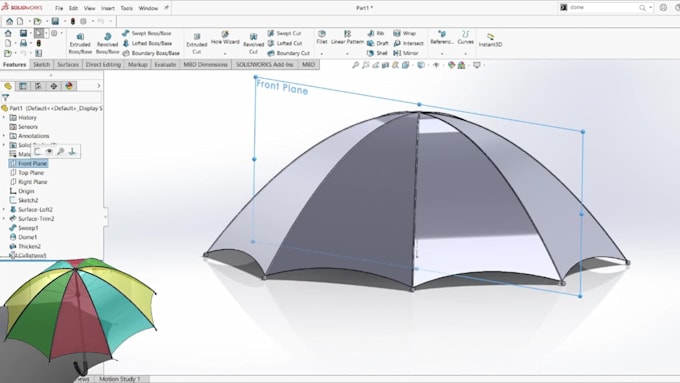Screen dimensions: 680x383
Task: Choose the Swept Cut feature
Action: pos(284,33)
